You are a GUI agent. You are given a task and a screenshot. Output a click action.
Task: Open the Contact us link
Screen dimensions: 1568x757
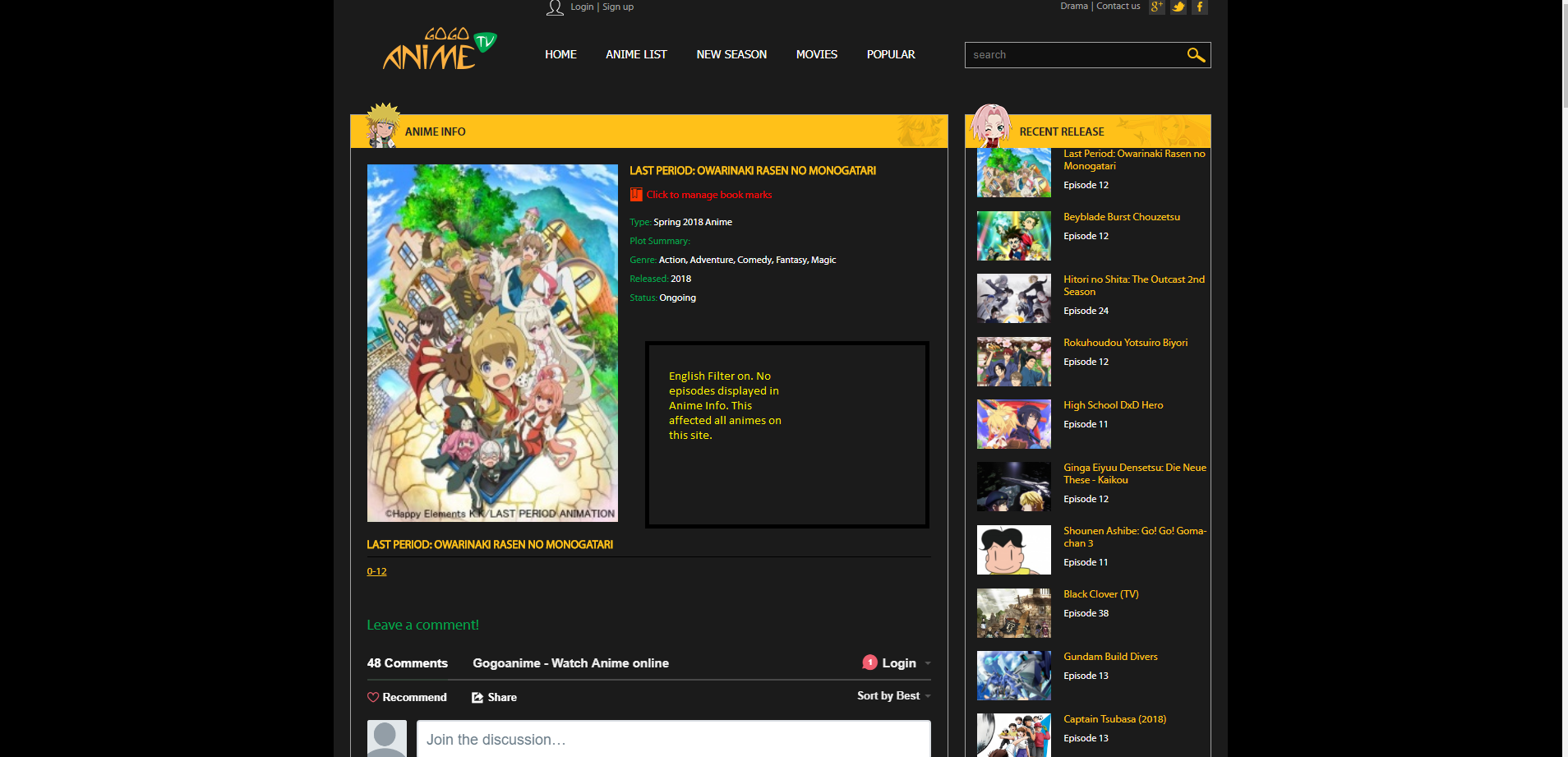tap(1118, 6)
